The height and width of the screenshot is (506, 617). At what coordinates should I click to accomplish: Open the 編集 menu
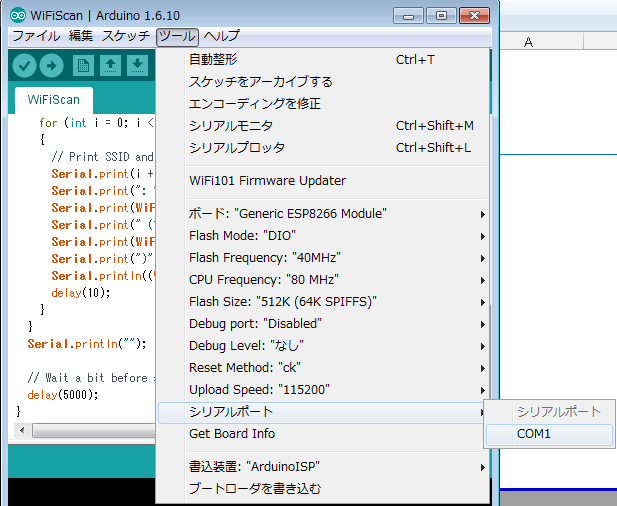click(81, 36)
